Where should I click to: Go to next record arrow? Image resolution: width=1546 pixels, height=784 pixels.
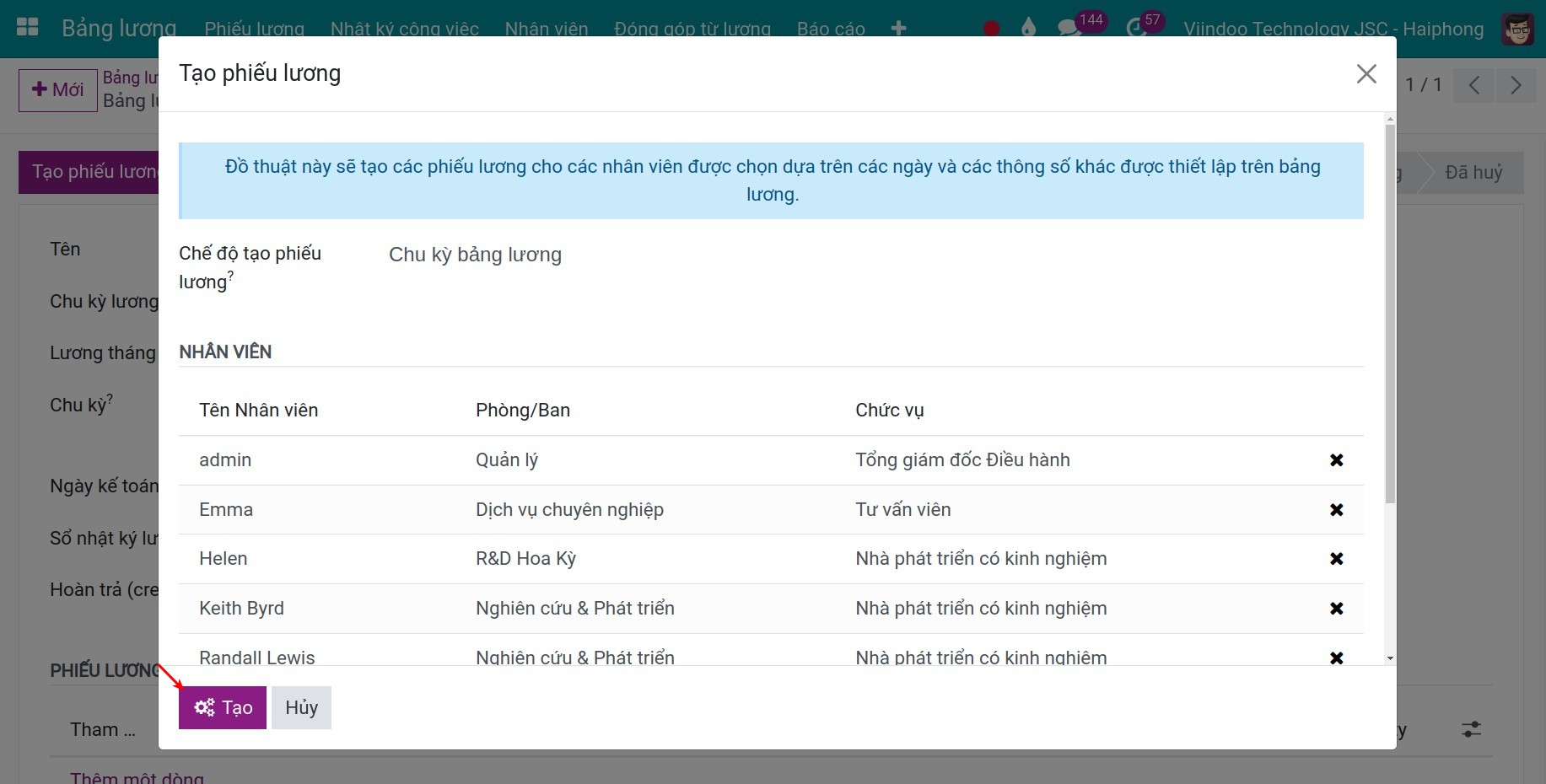(x=1516, y=85)
